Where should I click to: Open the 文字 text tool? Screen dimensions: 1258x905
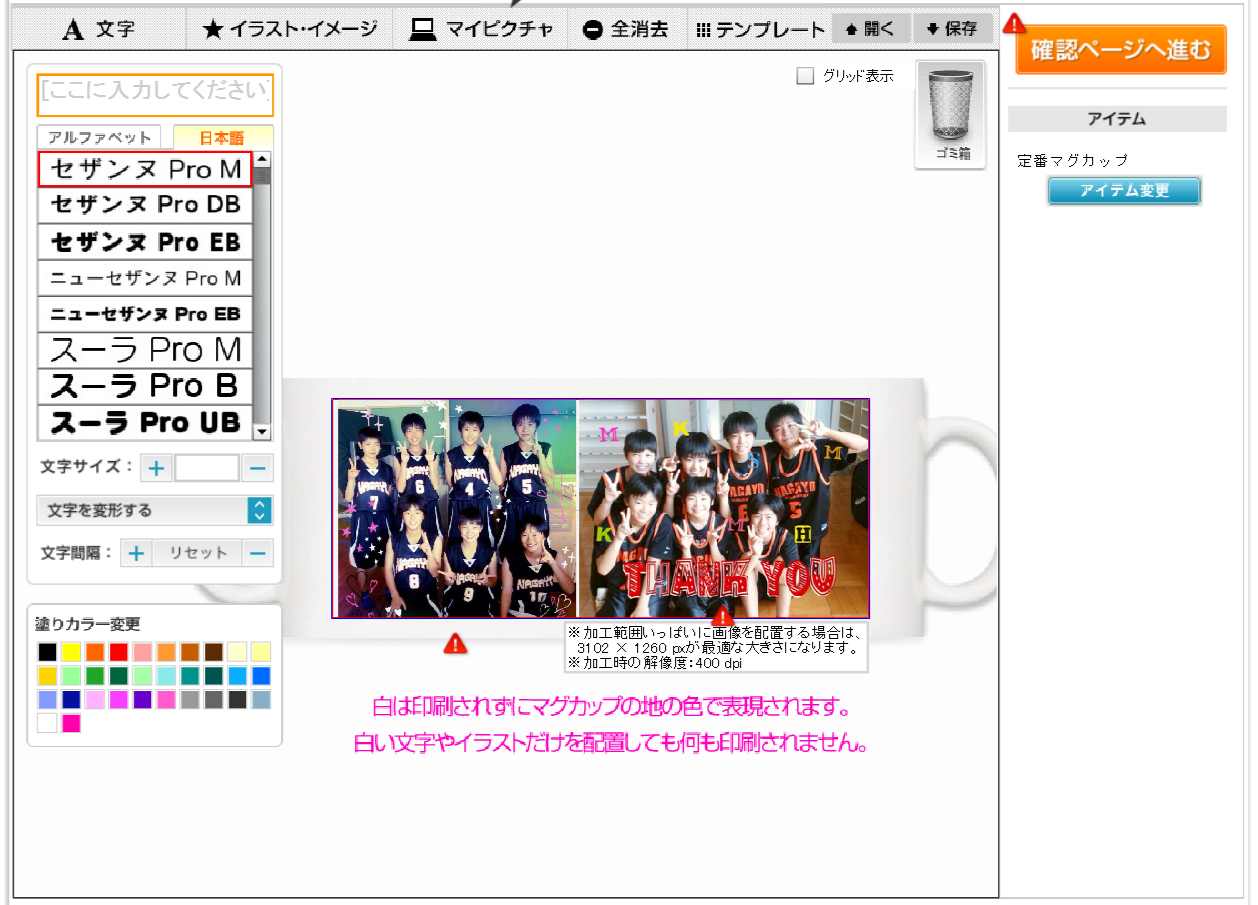(98, 30)
